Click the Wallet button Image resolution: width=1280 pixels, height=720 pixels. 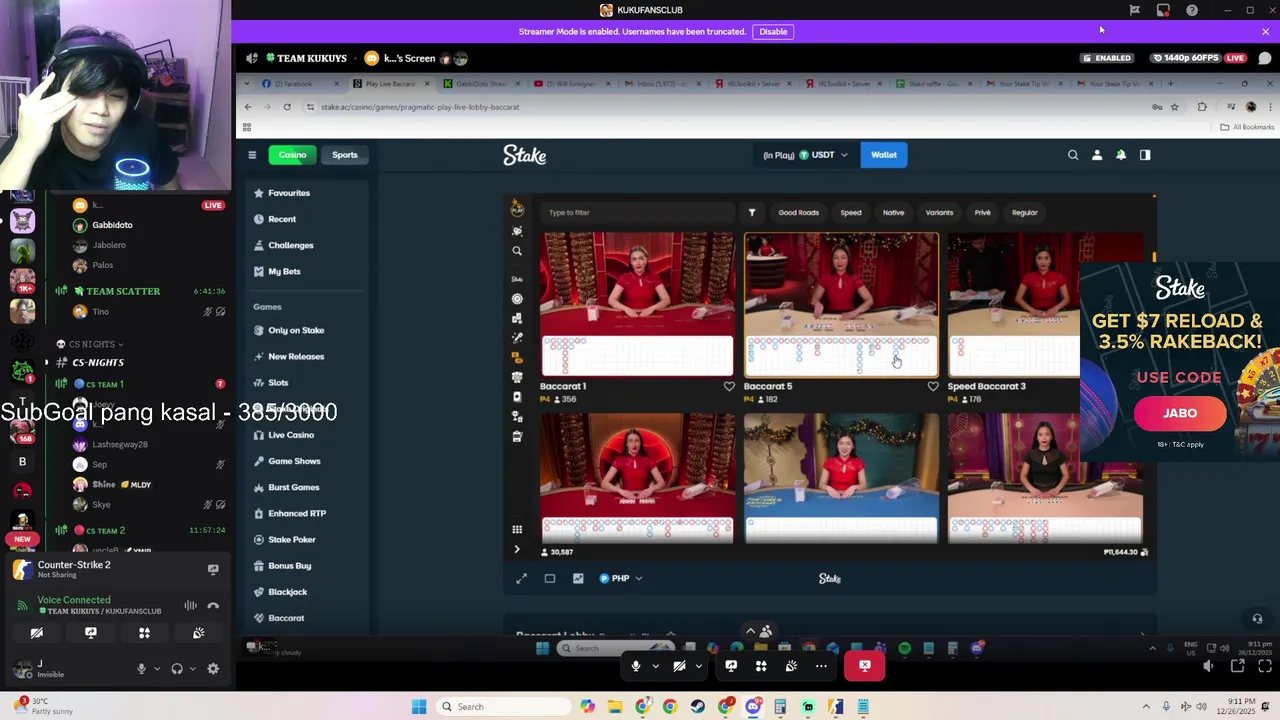[x=884, y=155]
